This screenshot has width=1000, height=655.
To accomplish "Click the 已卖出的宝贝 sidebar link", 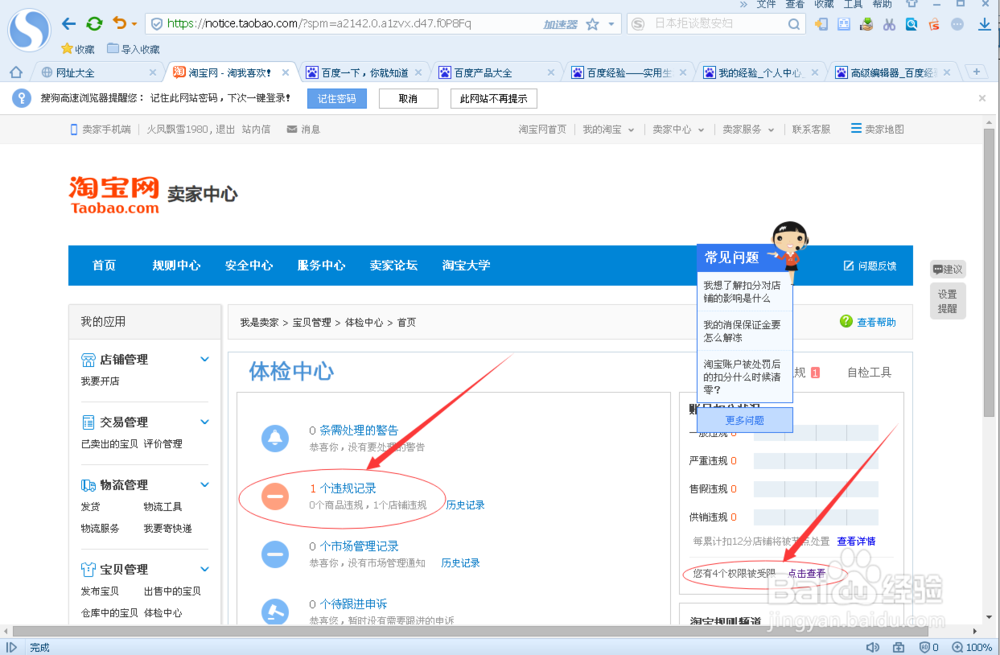I will point(109,444).
